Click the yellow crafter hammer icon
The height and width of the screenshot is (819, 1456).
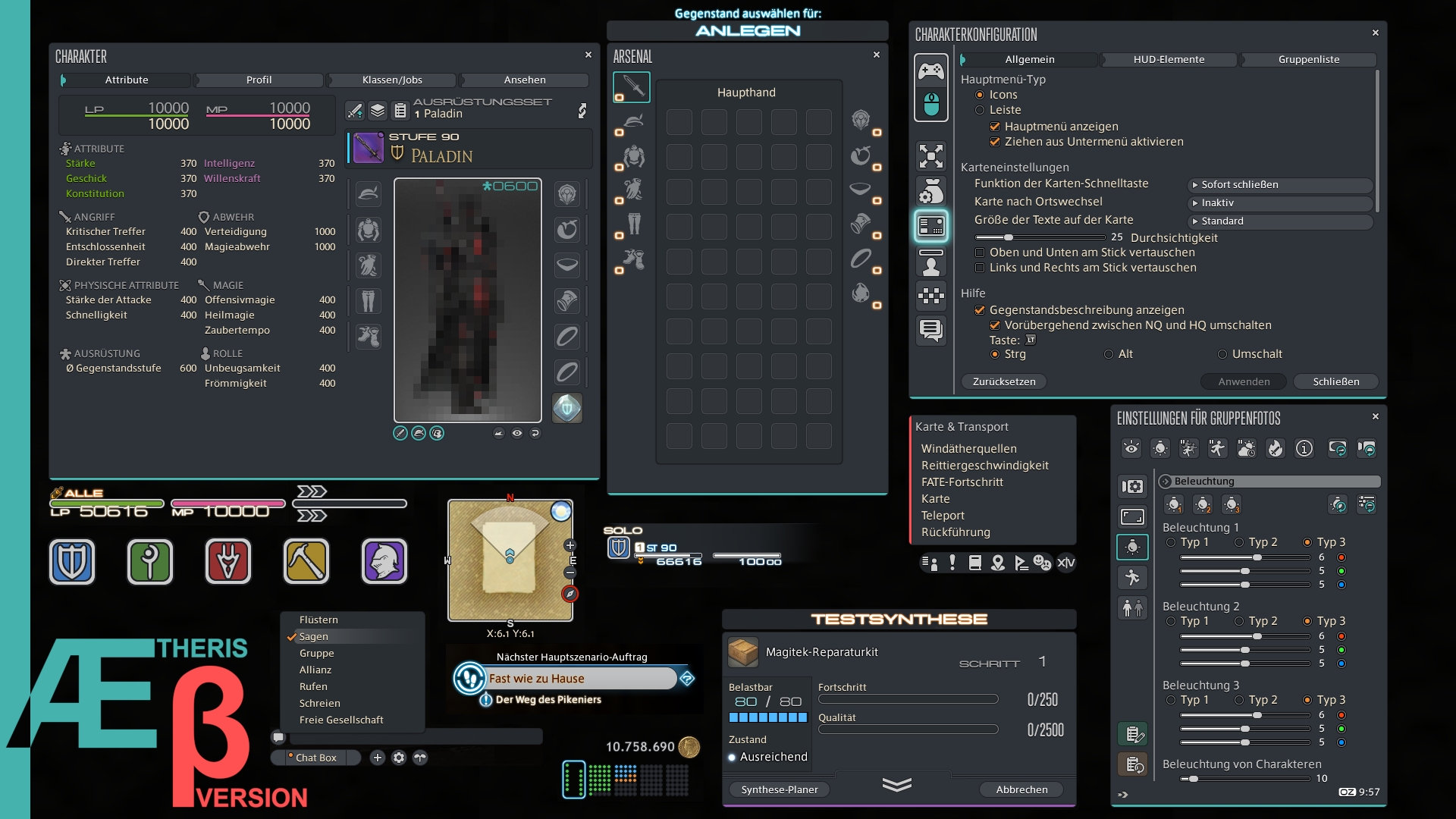coord(306,562)
